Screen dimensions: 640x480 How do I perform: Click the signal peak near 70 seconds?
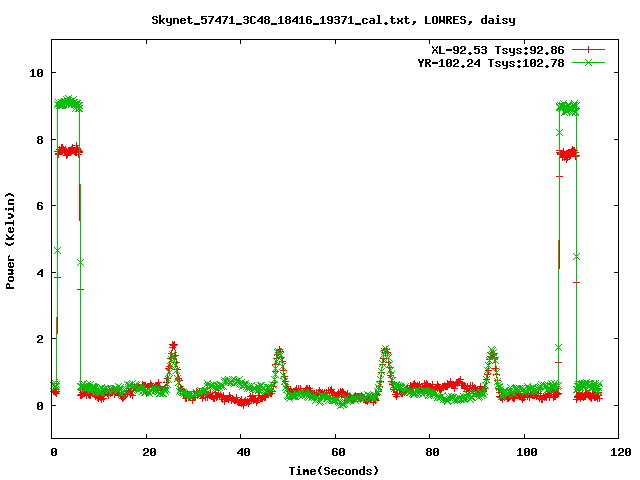click(x=385, y=352)
